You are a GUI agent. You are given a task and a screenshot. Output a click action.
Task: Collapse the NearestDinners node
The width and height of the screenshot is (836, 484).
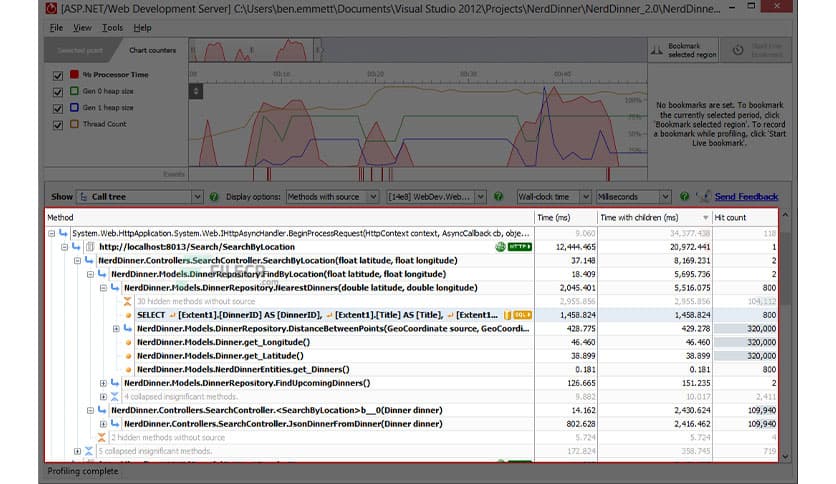pyautogui.click(x=103, y=288)
